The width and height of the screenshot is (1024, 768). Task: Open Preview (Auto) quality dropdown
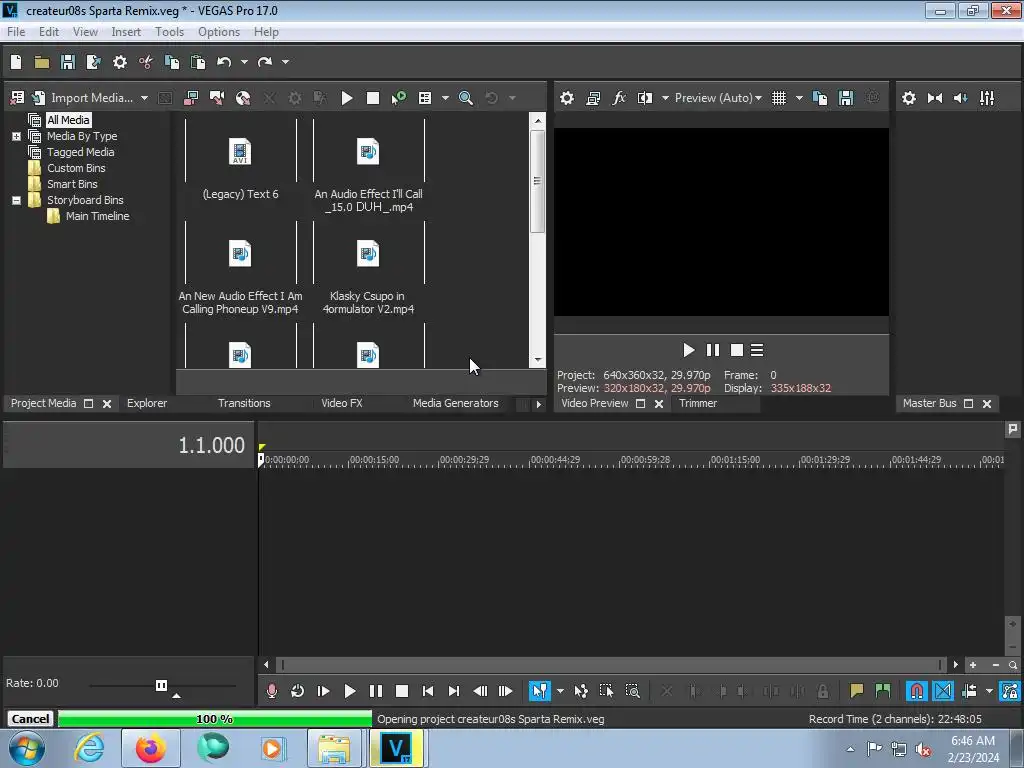point(718,98)
